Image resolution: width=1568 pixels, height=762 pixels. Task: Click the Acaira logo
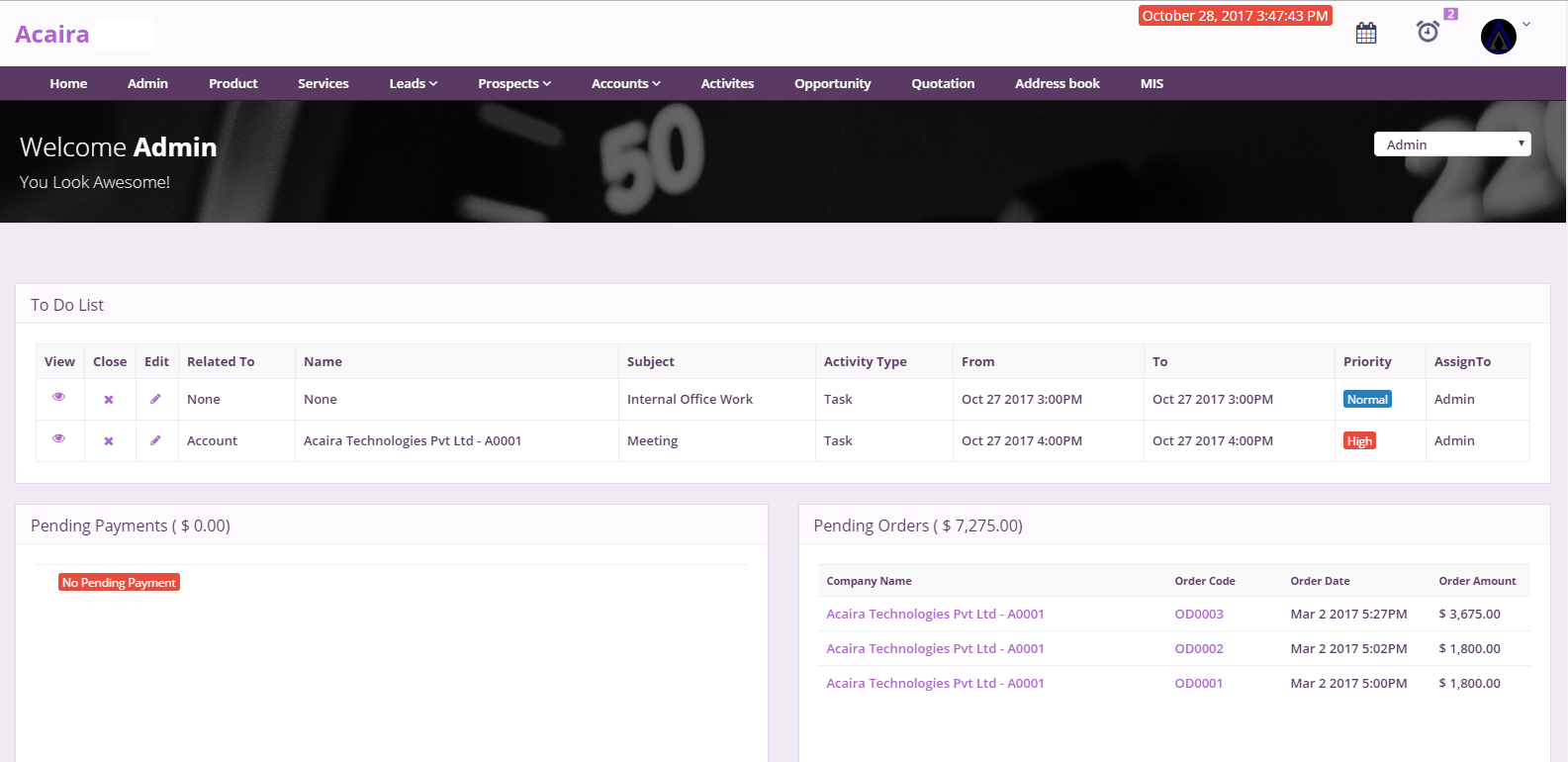pyautogui.click(x=52, y=35)
